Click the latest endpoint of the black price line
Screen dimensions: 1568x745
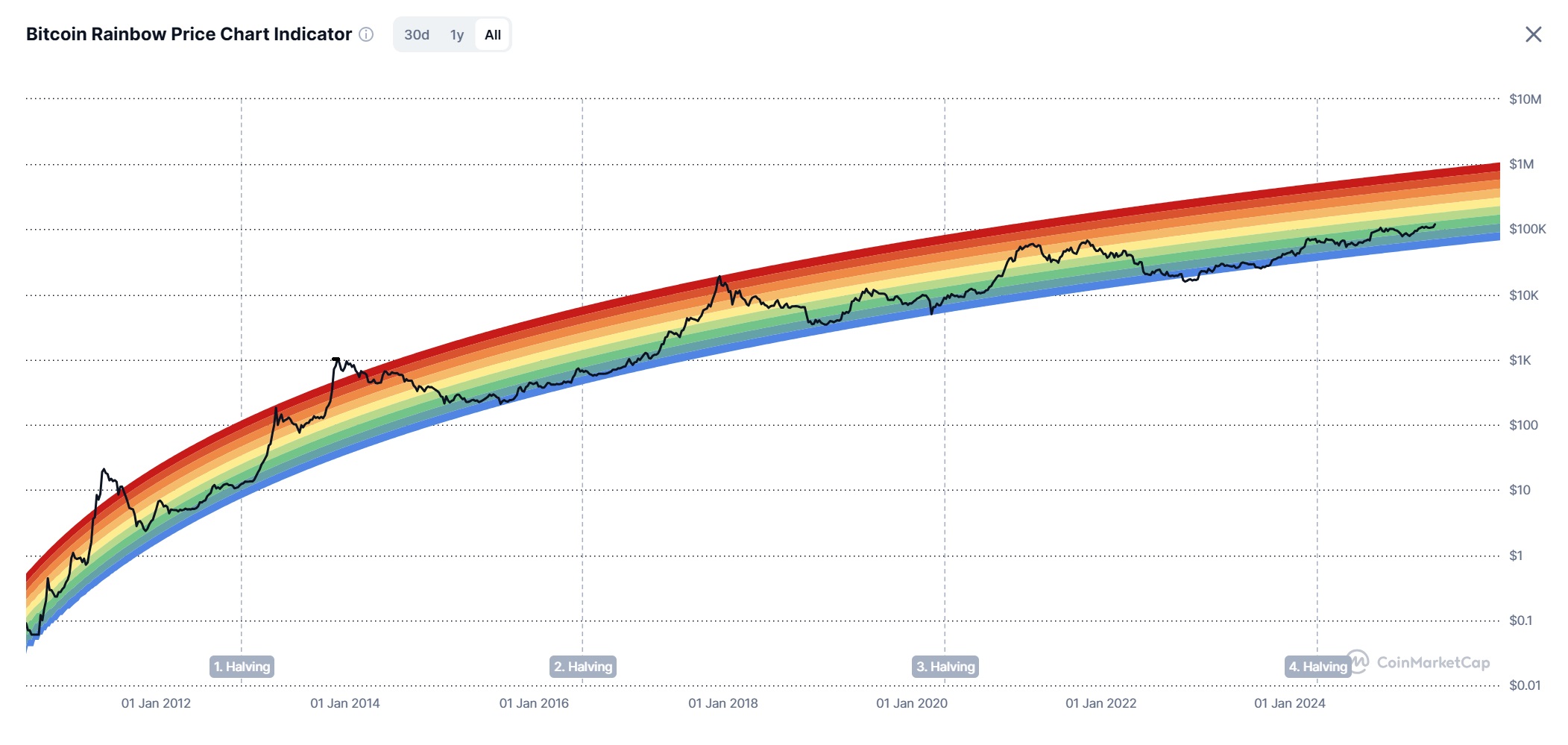coord(1435,224)
